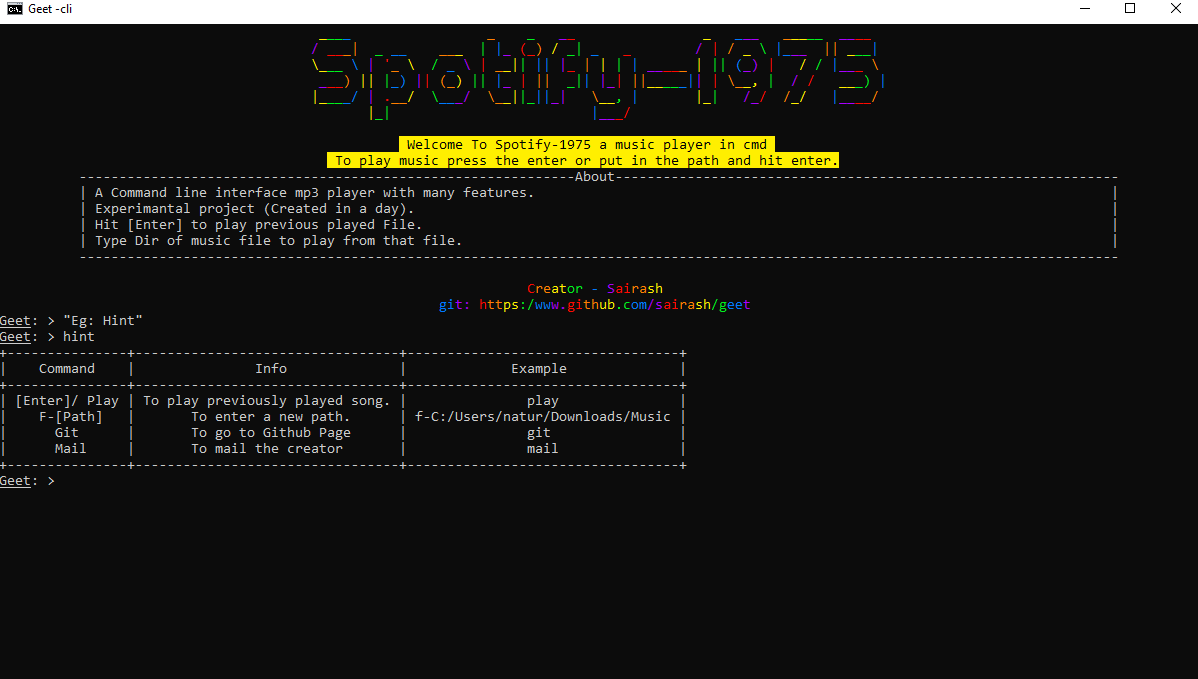
Task: Click the Geet -cli window title
Action: (x=50, y=9)
